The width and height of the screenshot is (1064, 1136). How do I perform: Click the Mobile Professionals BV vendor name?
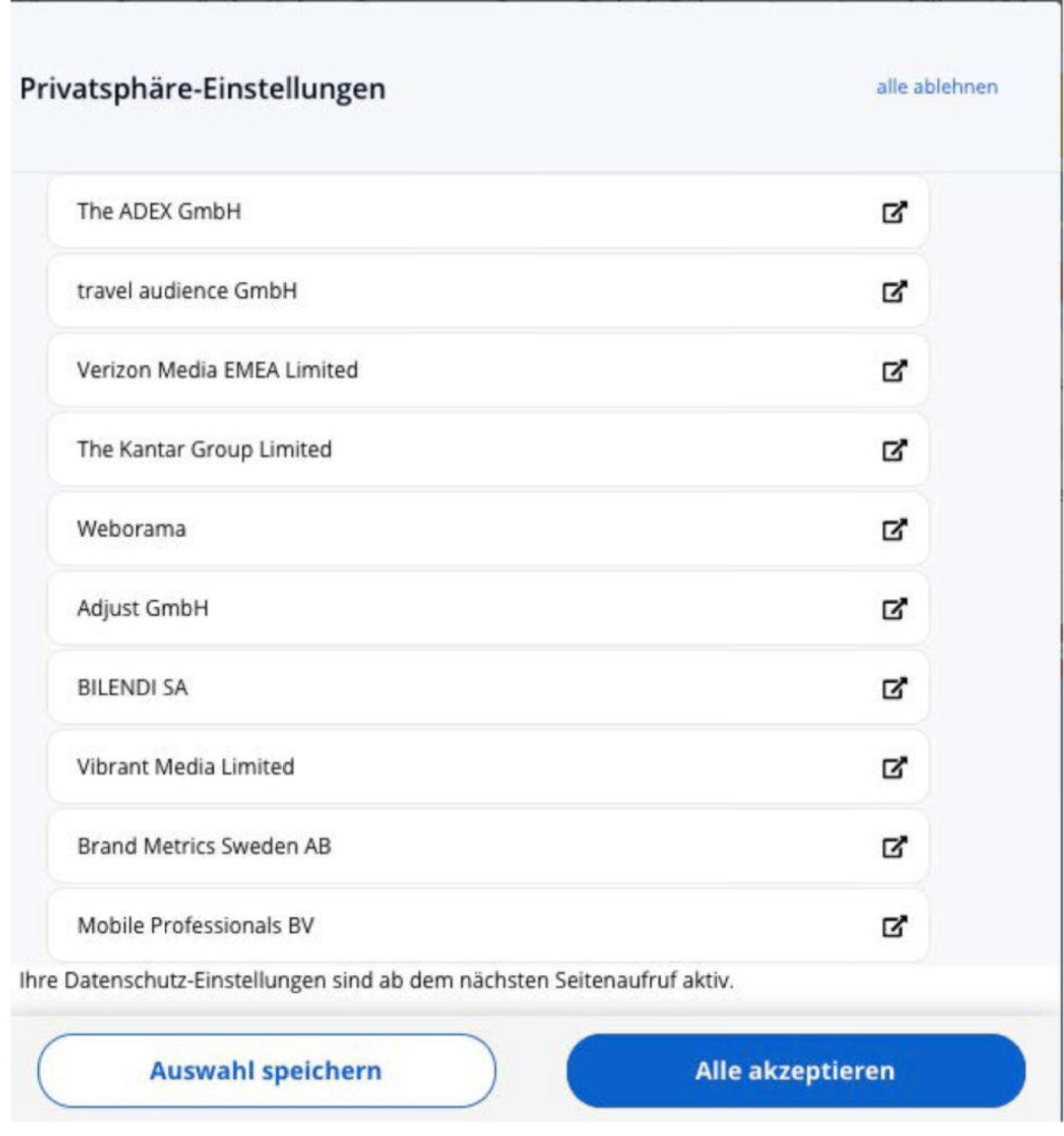pyautogui.click(x=195, y=926)
